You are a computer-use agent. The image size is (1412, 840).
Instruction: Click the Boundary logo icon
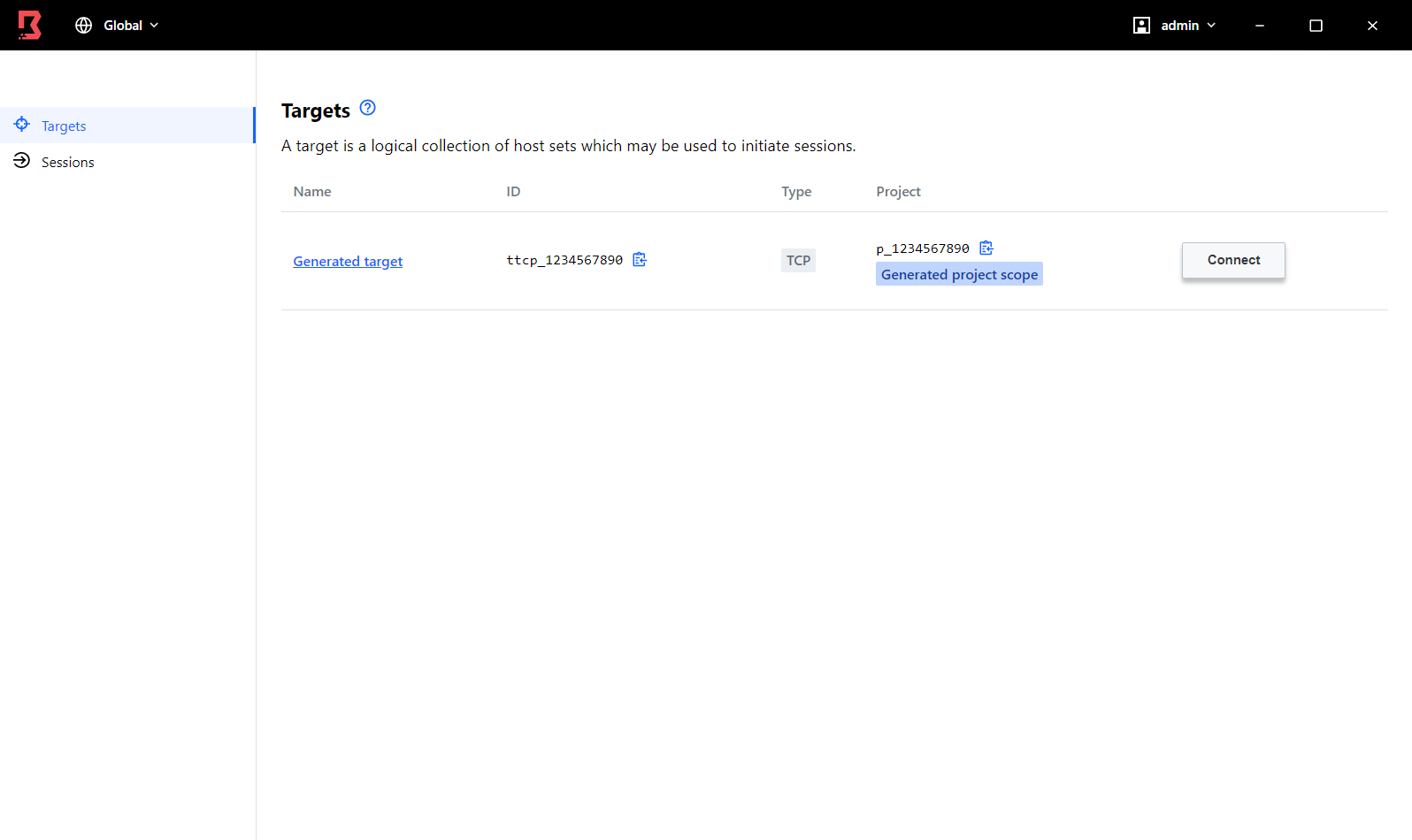click(30, 25)
